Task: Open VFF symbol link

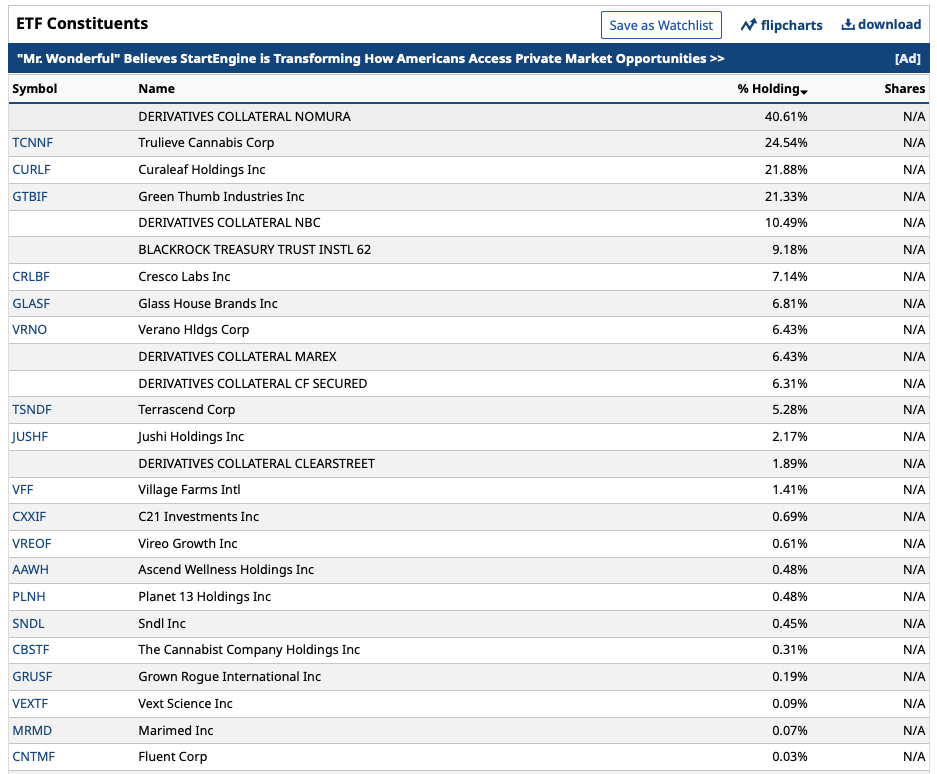Action: [23, 490]
